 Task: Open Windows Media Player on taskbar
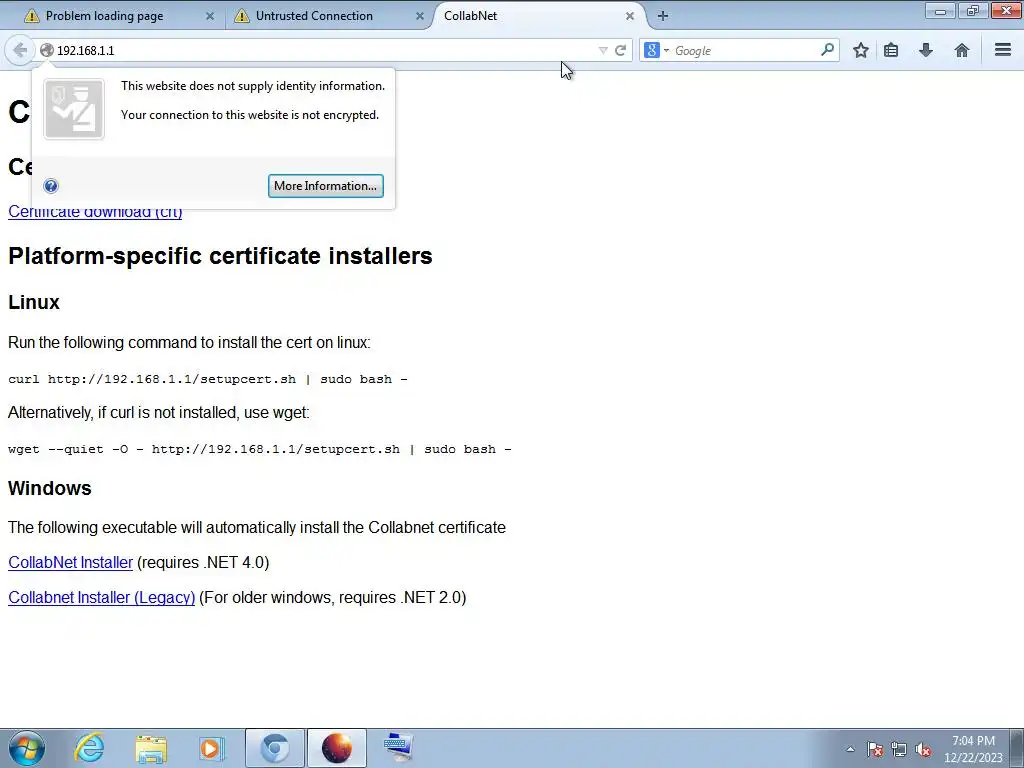pos(212,748)
